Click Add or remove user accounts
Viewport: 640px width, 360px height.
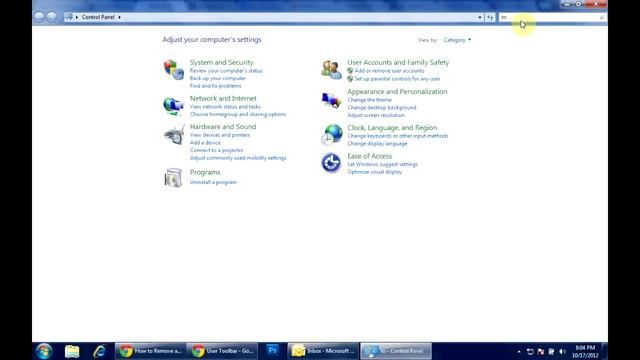click(389, 71)
